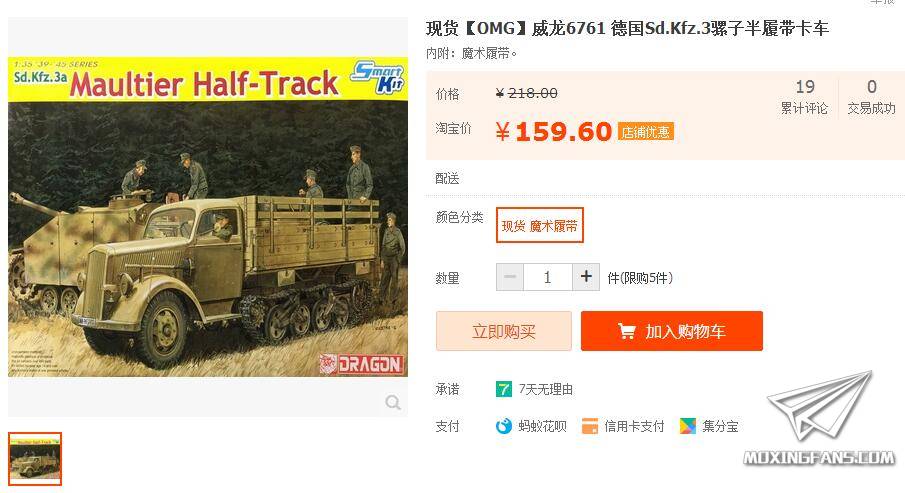
Task: Click the shopping cart icon in orange button
Action: tap(627, 331)
